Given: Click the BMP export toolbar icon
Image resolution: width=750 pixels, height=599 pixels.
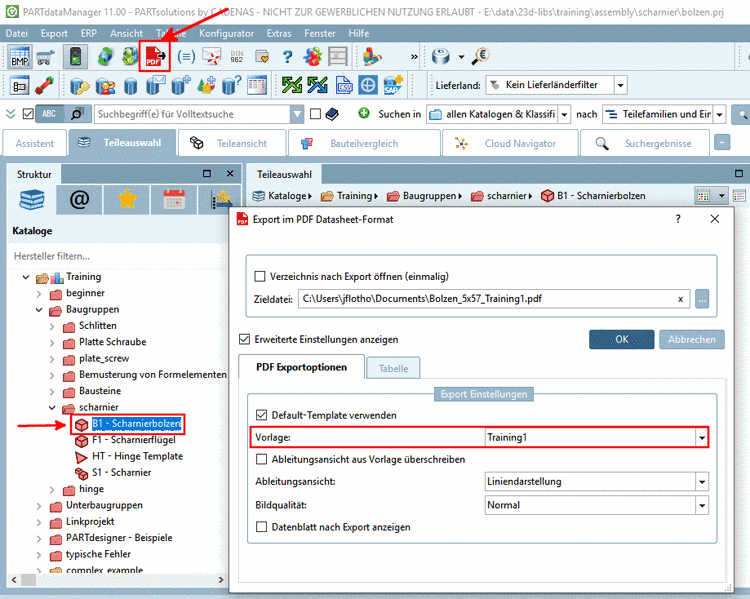Looking at the screenshot, I should [x=20, y=57].
